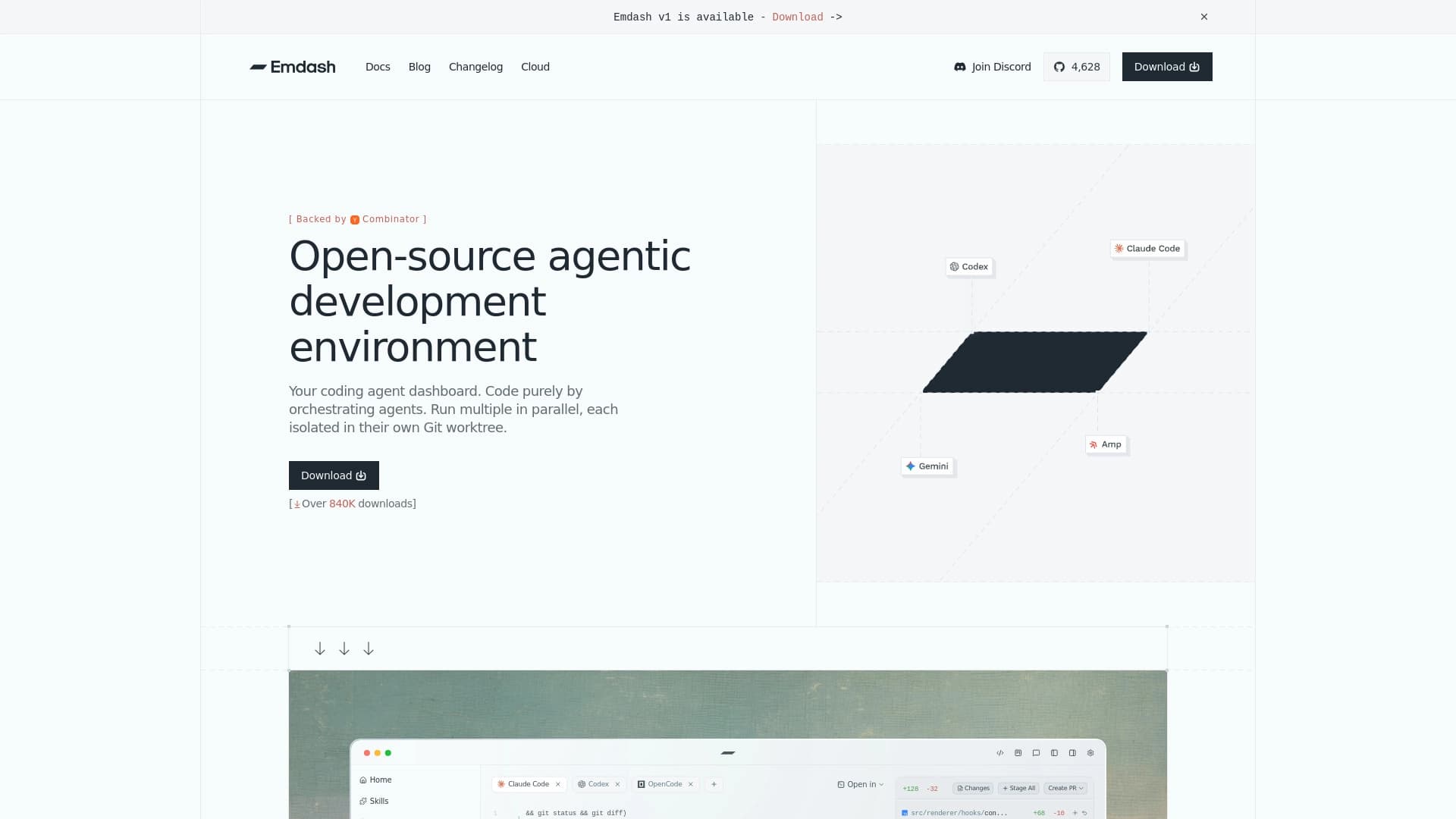Click Stage All in the app preview
The width and height of the screenshot is (1456, 819).
(1018, 788)
